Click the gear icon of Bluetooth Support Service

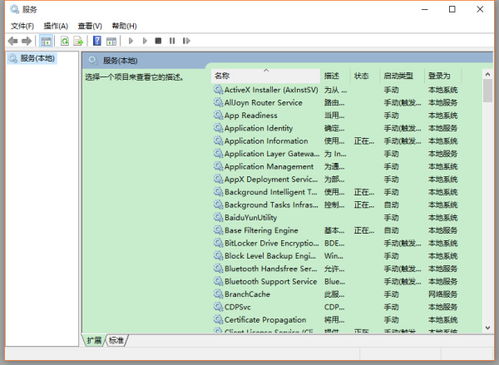[218, 281]
